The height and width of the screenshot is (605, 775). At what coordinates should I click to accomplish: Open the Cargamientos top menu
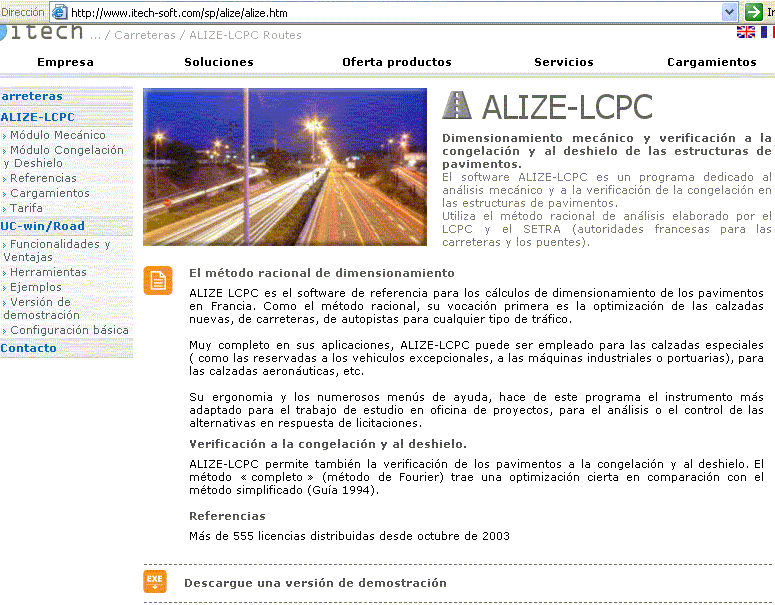[712, 62]
